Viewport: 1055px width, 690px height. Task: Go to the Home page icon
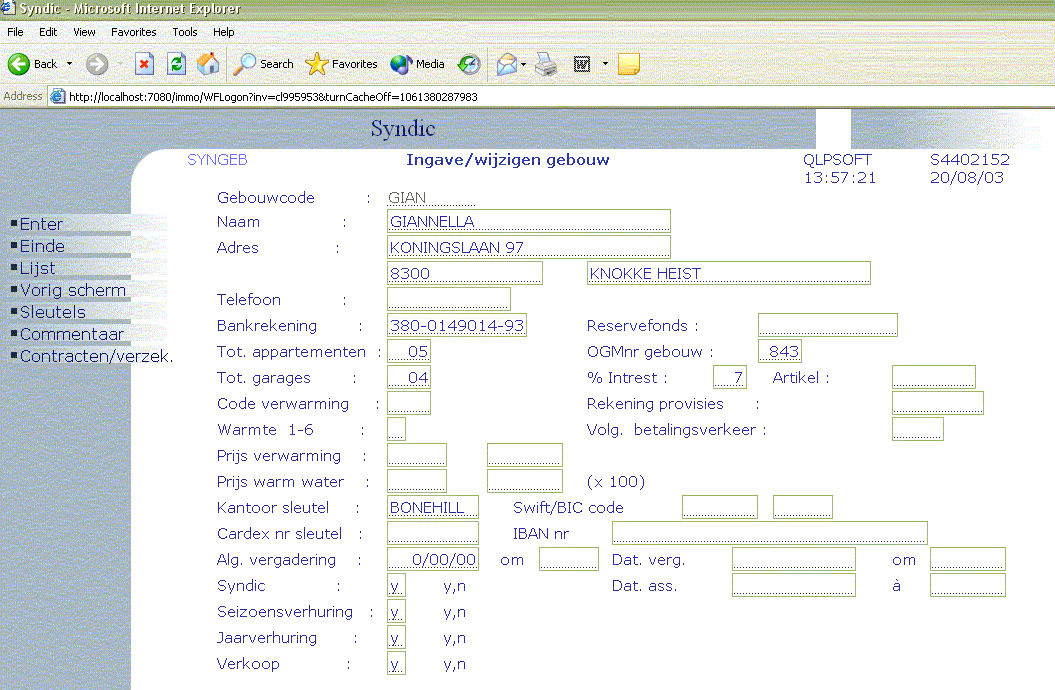click(209, 64)
